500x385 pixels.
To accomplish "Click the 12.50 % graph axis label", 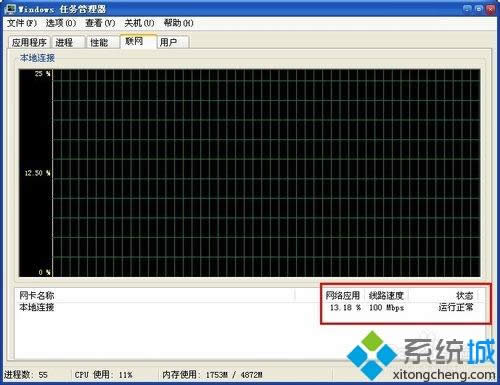I will click(x=37, y=173).
